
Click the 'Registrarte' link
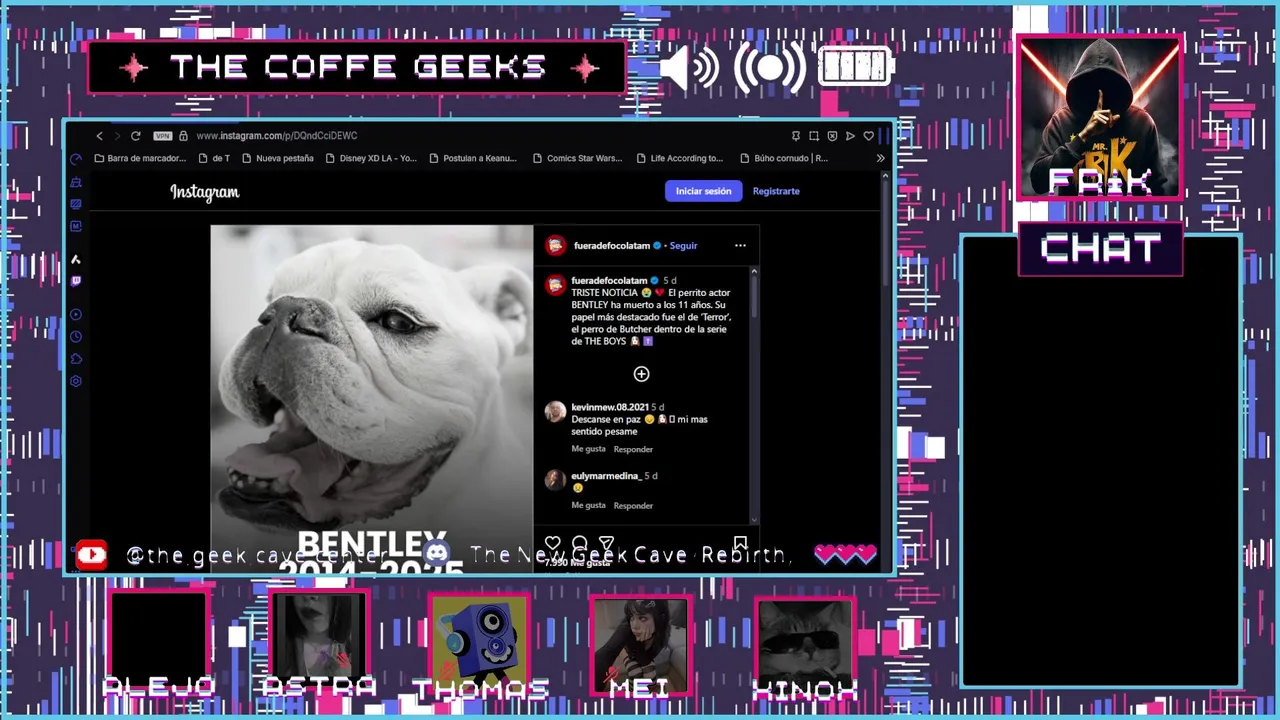[776, 191]
